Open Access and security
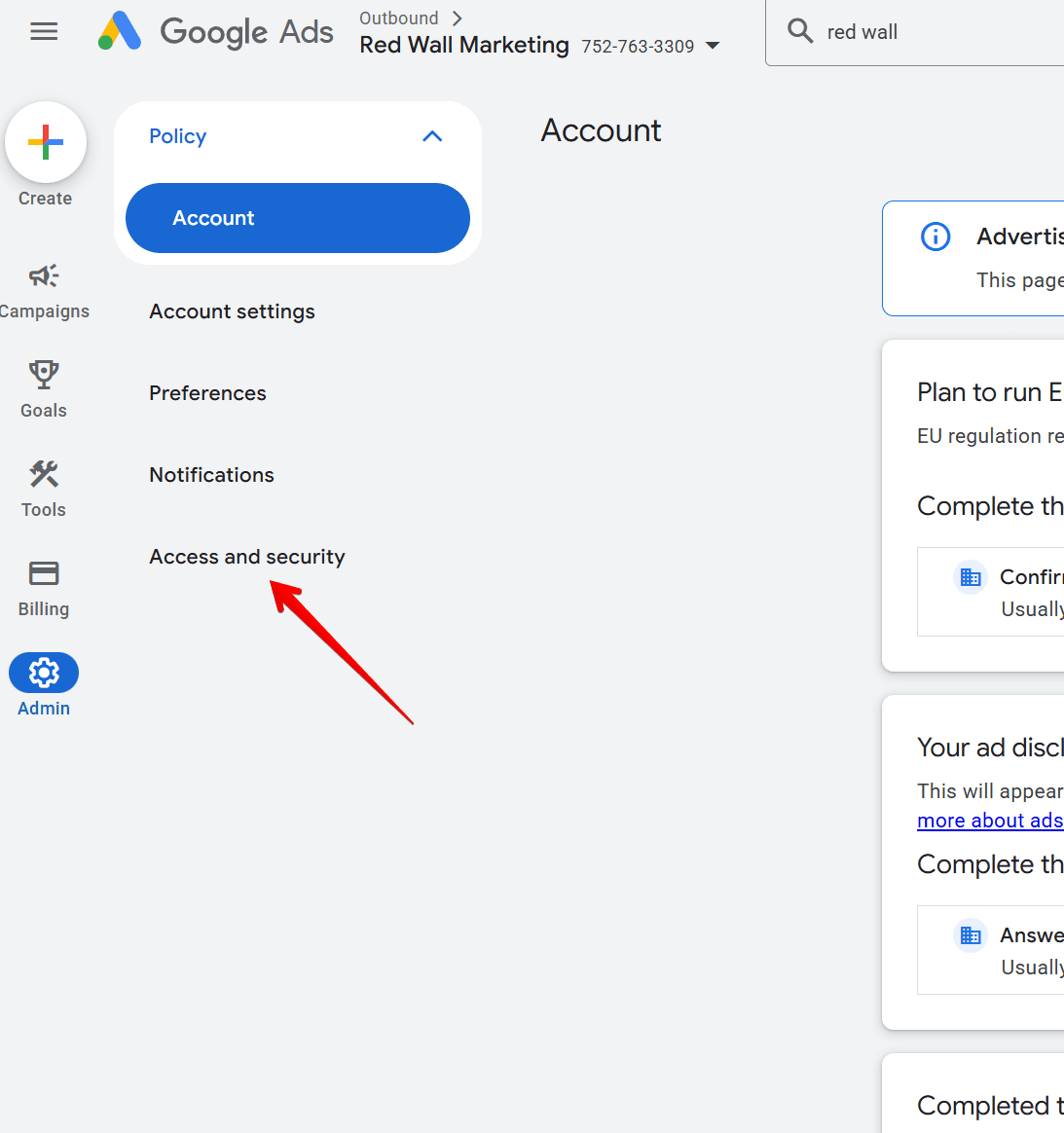 click(247, 557)
